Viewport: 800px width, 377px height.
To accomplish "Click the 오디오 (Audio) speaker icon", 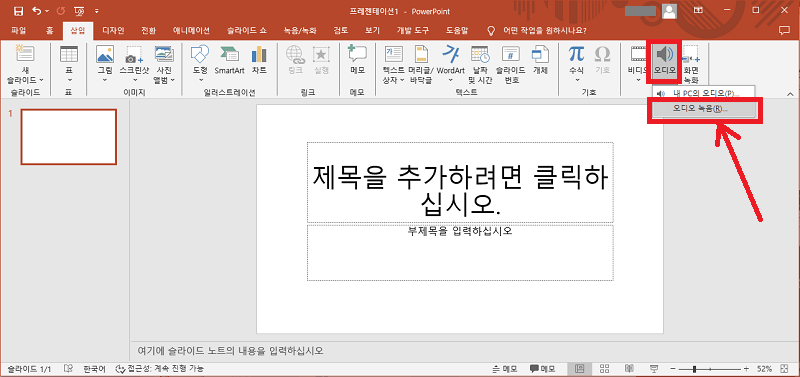I will (665, 54).
